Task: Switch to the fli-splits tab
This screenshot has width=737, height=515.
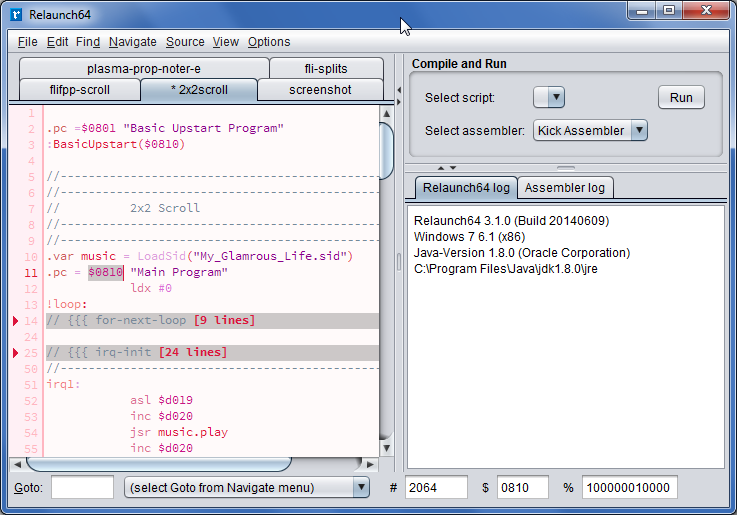Action: point(326,69)
